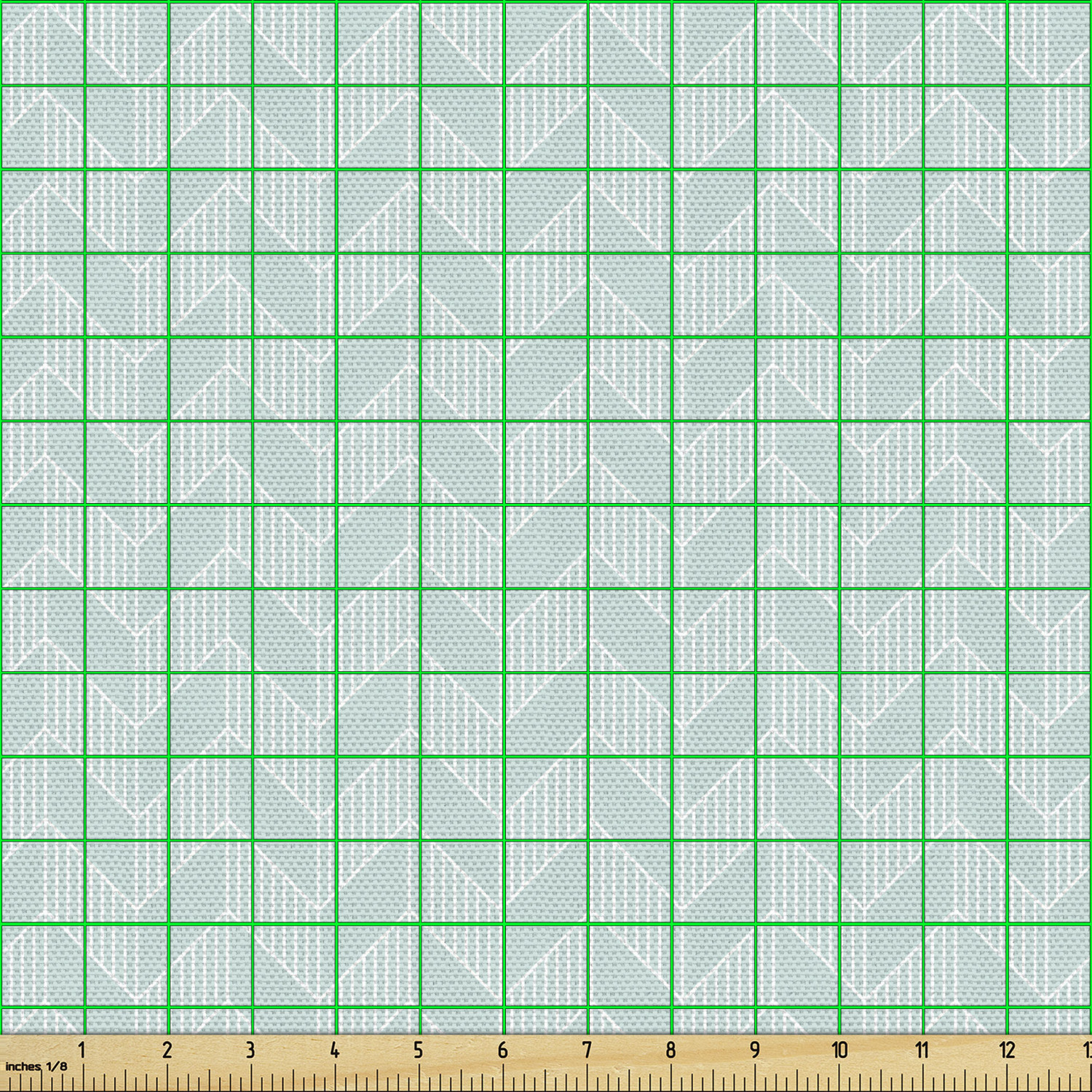Click the ruler number "7"
This screenshot has width=1092, height=1092.
(587, 1051)
